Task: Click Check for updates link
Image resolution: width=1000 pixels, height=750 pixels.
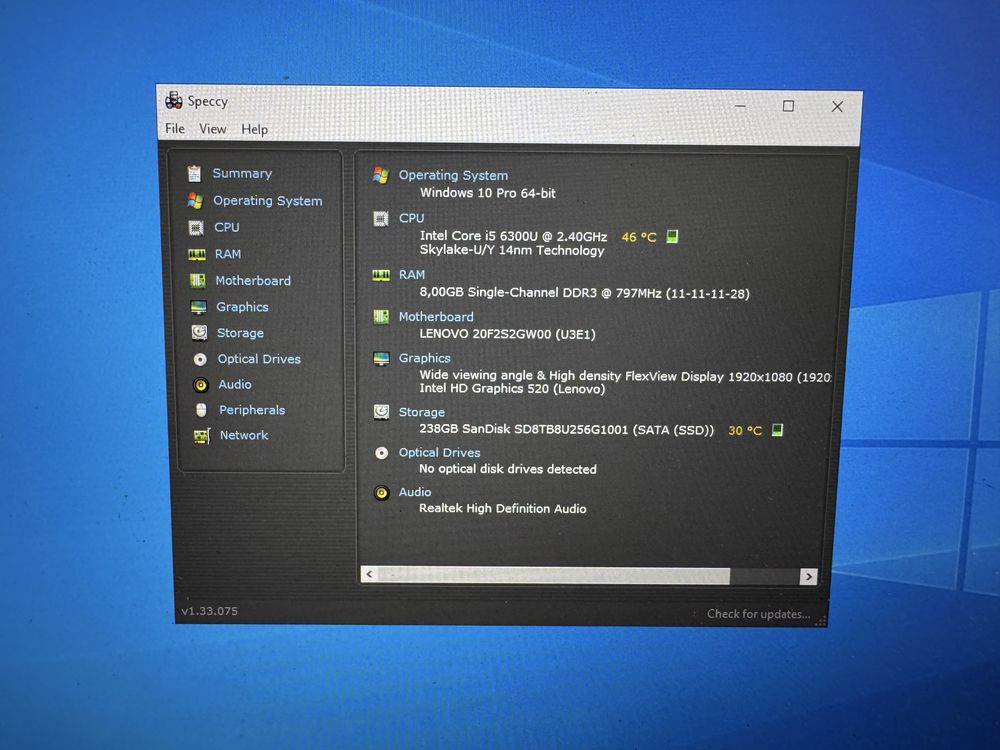Action: [758, 614]
